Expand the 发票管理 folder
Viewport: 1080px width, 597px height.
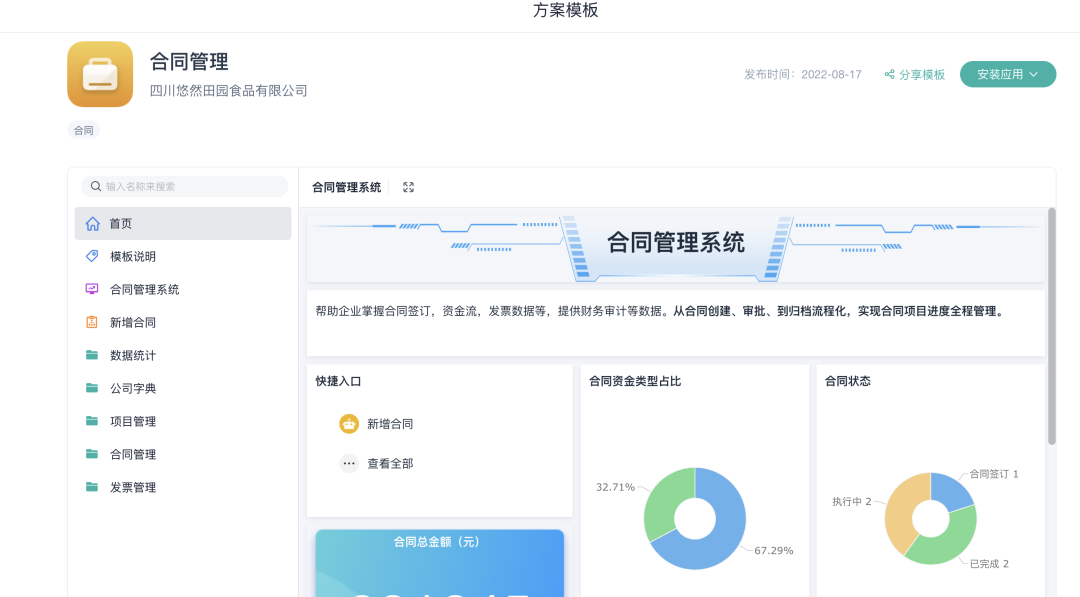(183, 487)
